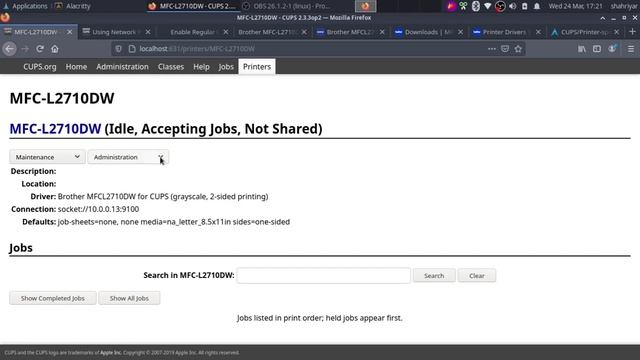Viewport: 640px width, 360px height.
Task: Close the Enable Regular tab
Action: 226,32
